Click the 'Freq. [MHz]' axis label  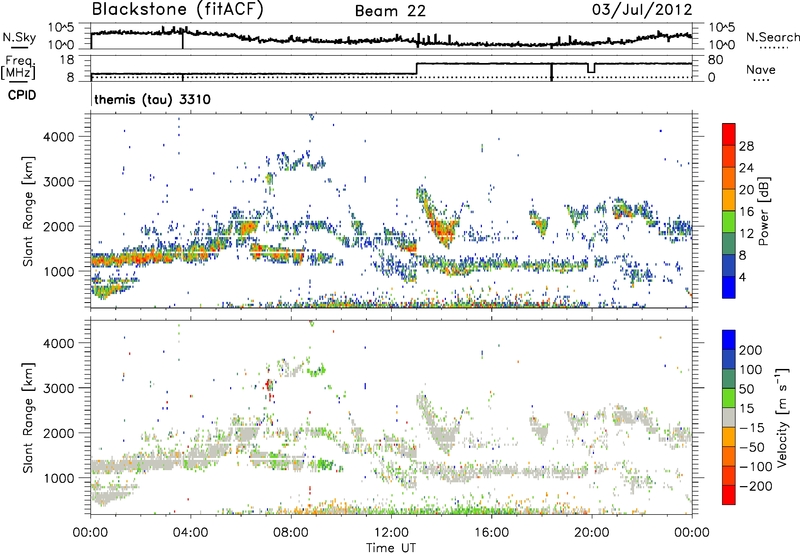pyautogui.click(x=18, y=67)
